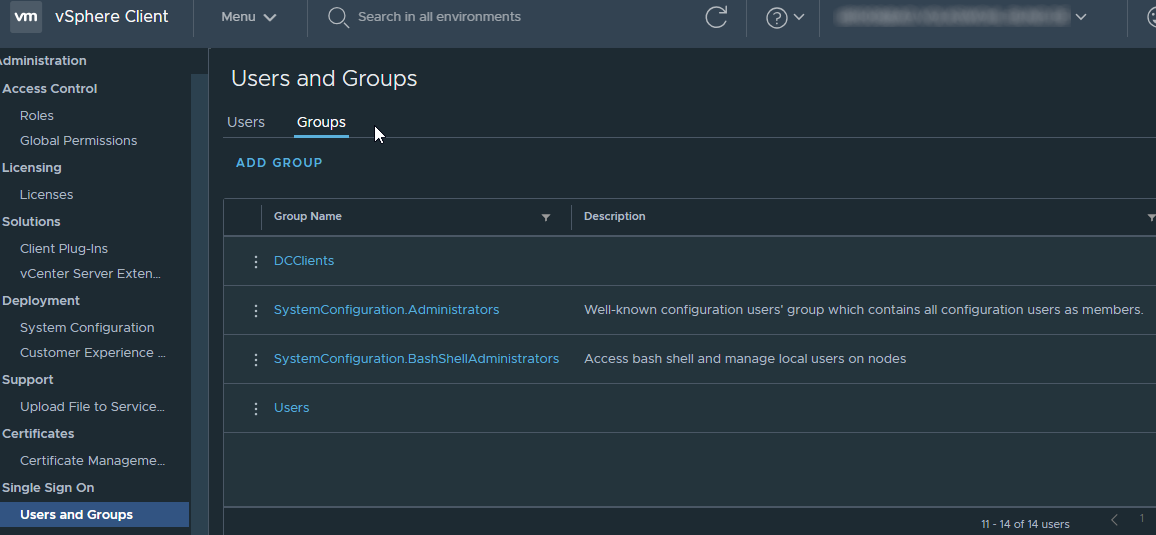Click the Access Control section heading
This screenshot has height=535, width=1156.
[49, 88]
